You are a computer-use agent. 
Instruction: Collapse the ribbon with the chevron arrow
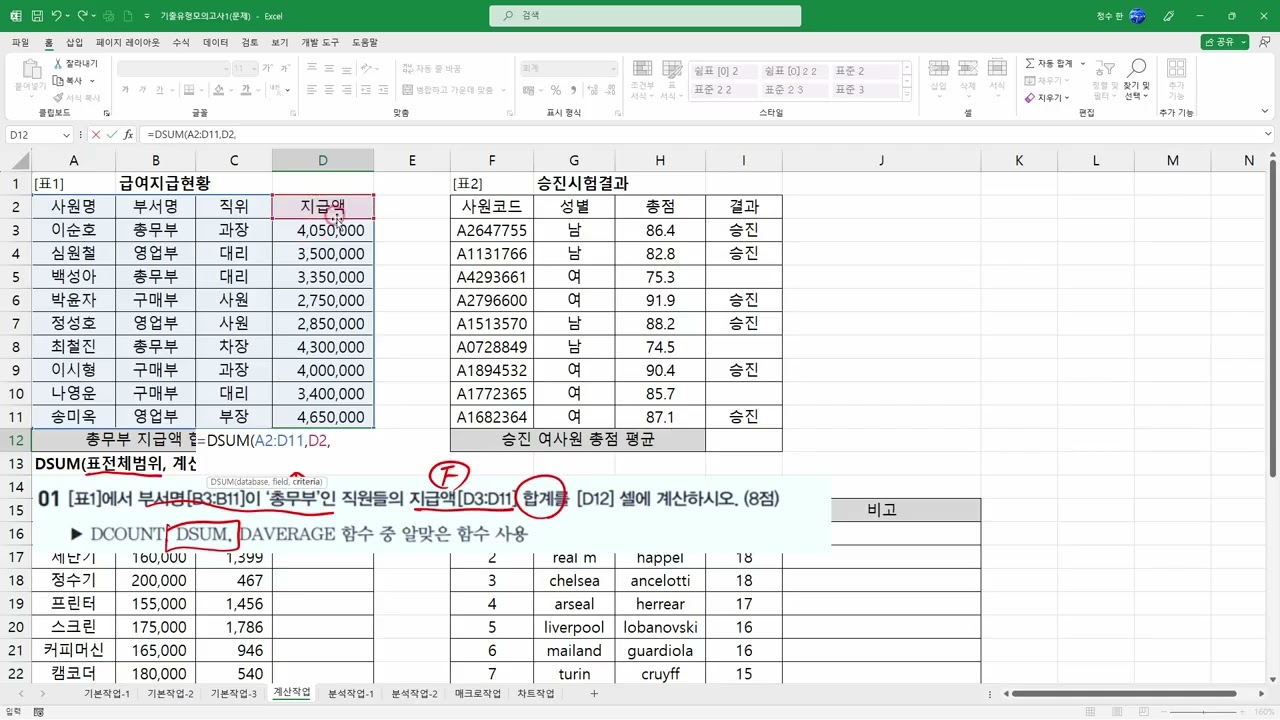tap(1266, 113)
